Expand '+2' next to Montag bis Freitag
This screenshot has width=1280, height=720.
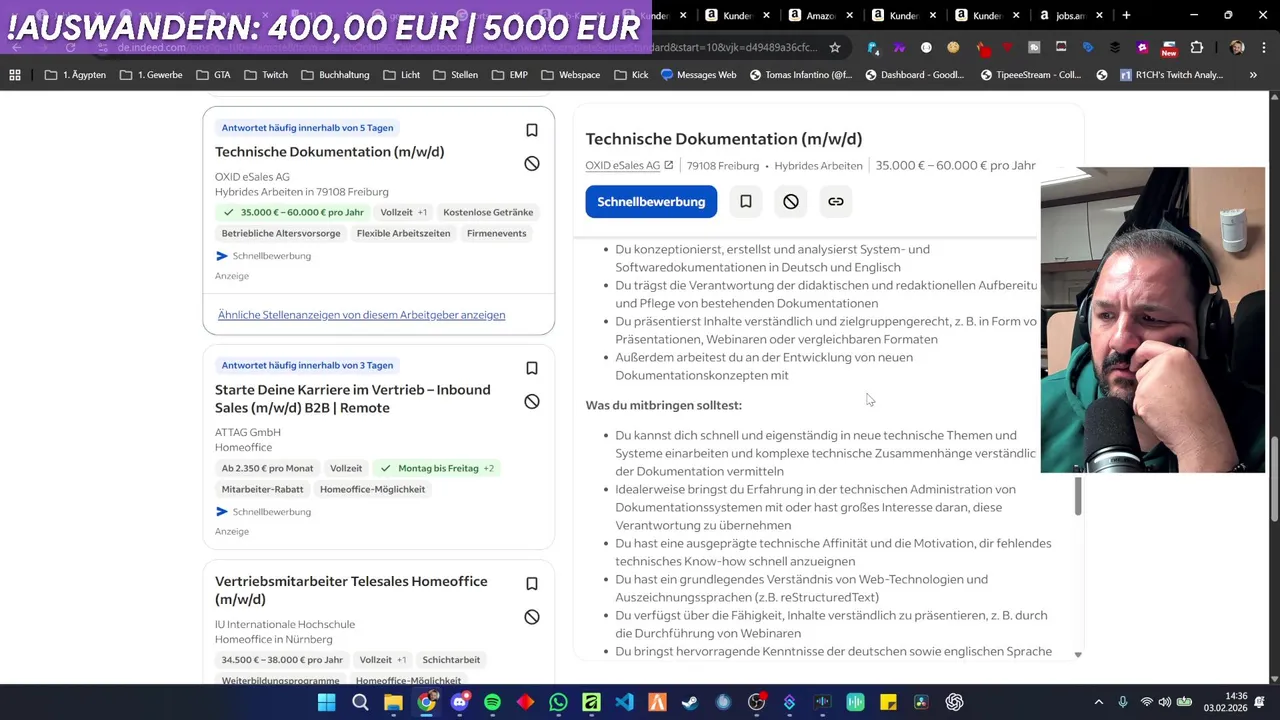click(489, 468)
